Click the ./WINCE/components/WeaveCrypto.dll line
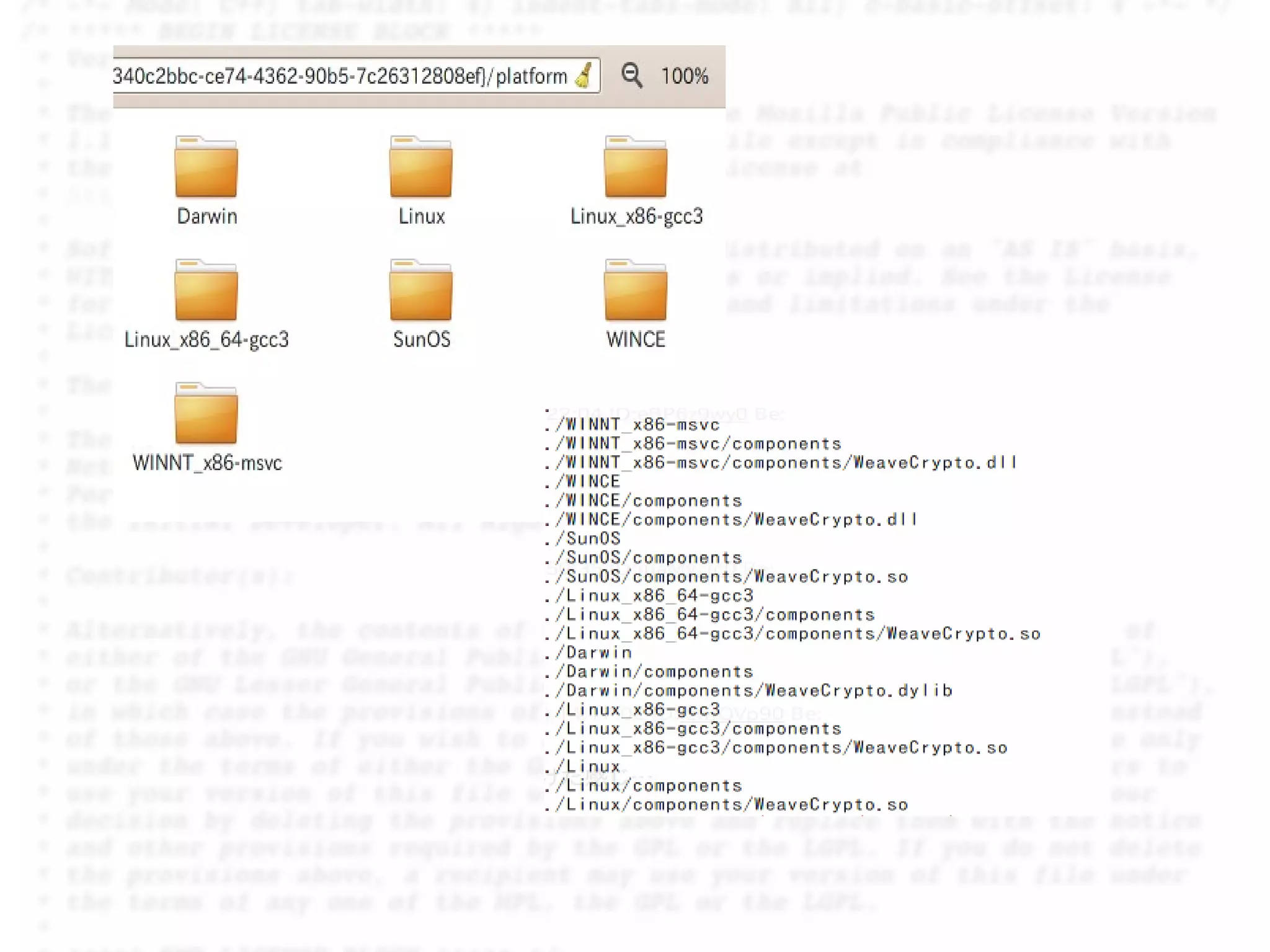This screenshot has height=952, width=1270. coord(731,519)
